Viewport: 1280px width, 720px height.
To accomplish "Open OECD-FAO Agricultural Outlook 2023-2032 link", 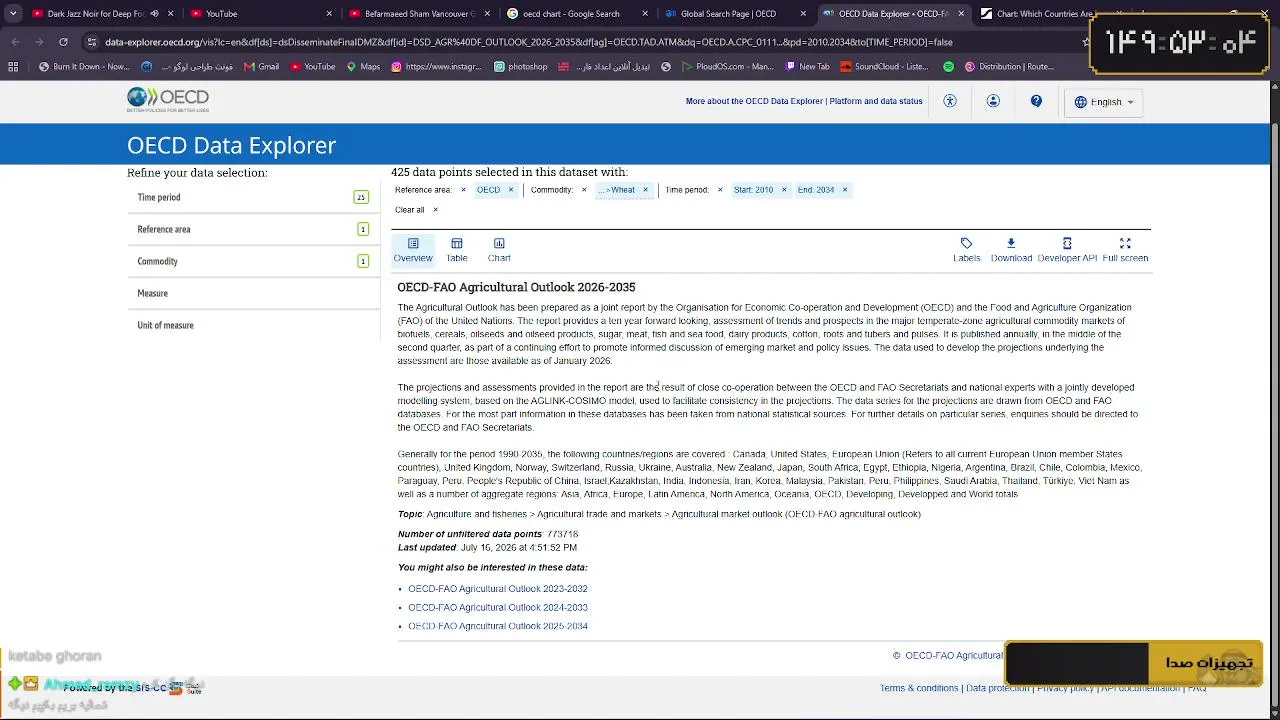I will [x=497, y=589].
